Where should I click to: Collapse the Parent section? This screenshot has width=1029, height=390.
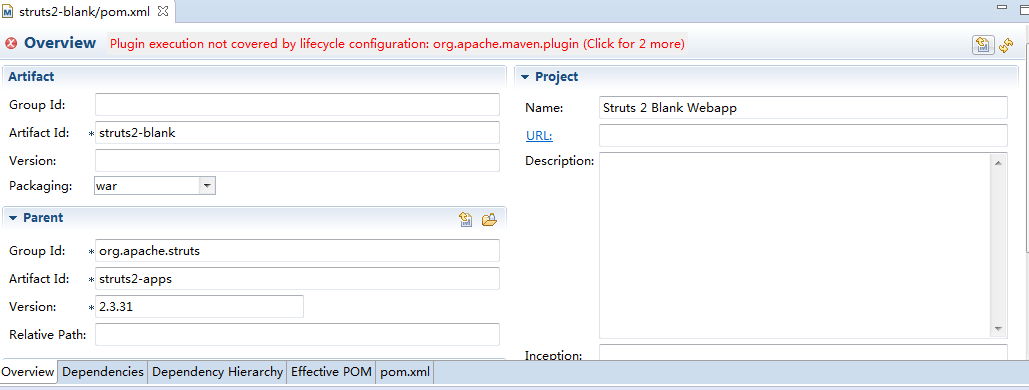tap(12, 218)
